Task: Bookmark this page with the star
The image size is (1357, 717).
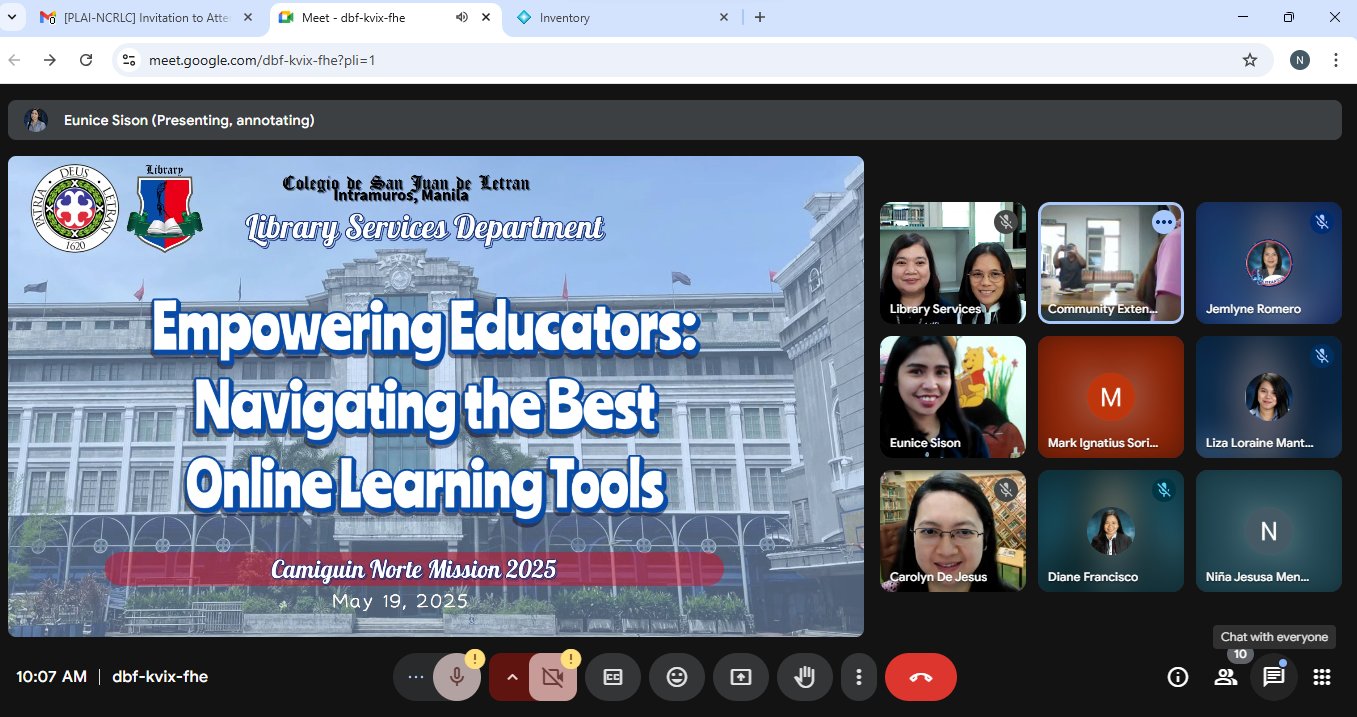Action: pos(1250,60)
